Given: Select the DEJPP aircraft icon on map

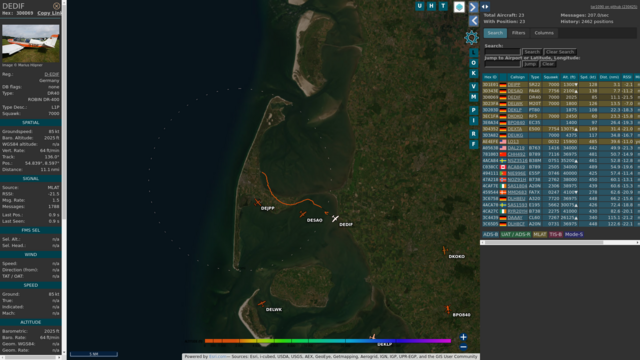Looking at the screenshot, I should click(258, 202).
